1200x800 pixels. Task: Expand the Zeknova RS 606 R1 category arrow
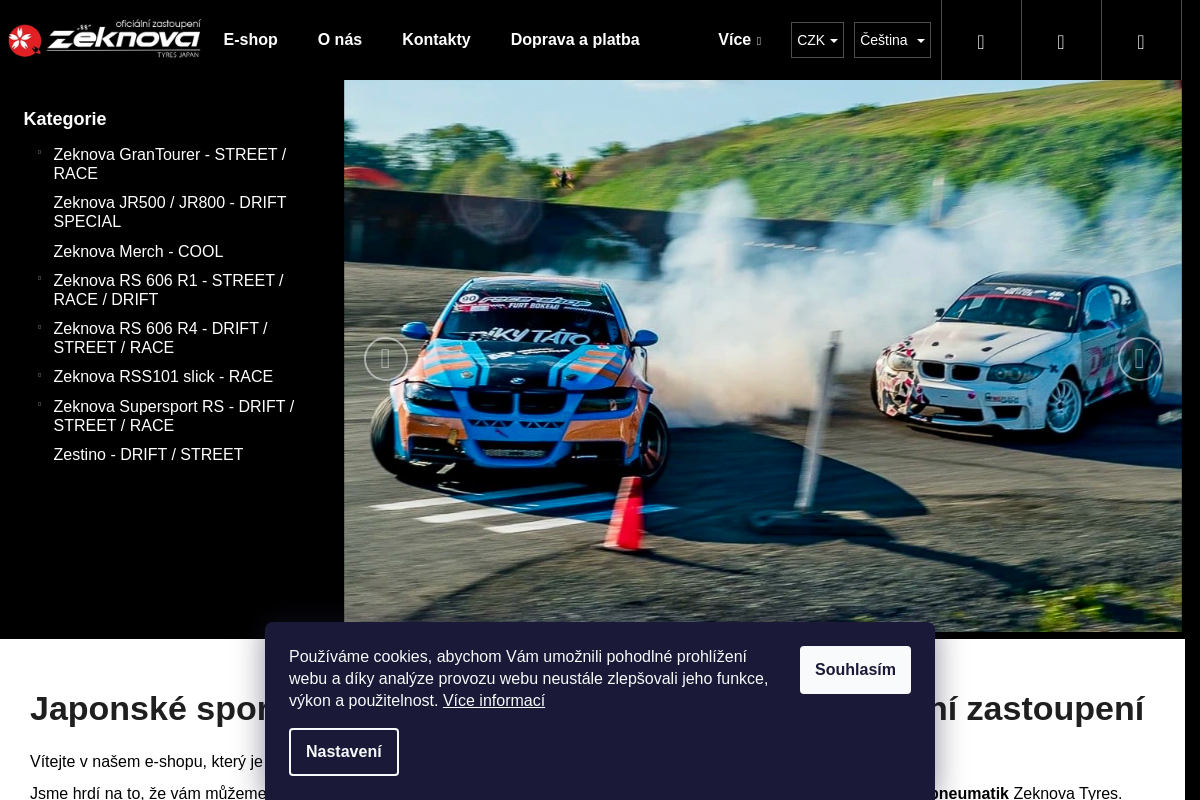[x=39, y=279]
